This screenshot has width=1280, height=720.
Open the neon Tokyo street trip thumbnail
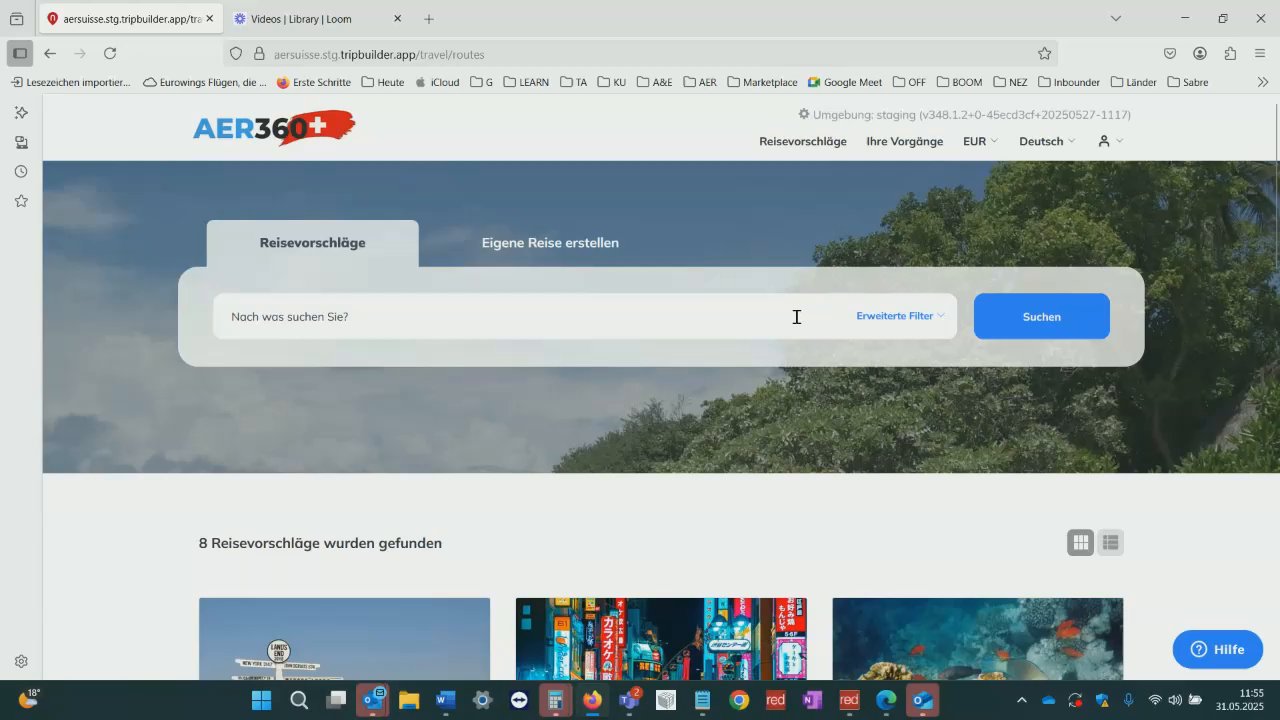tap(661, 639)
